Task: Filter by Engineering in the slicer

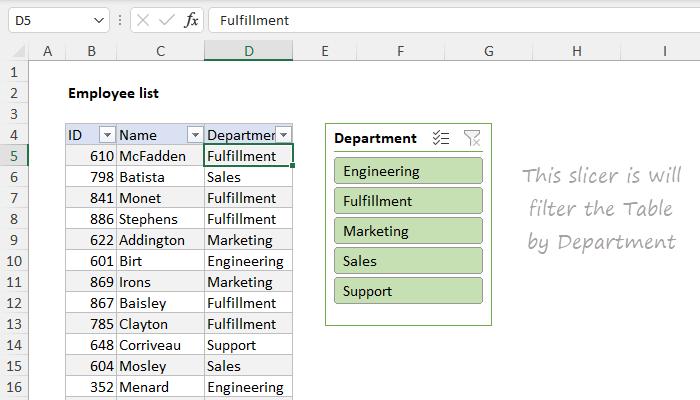Action: click(x=409, y=171)
